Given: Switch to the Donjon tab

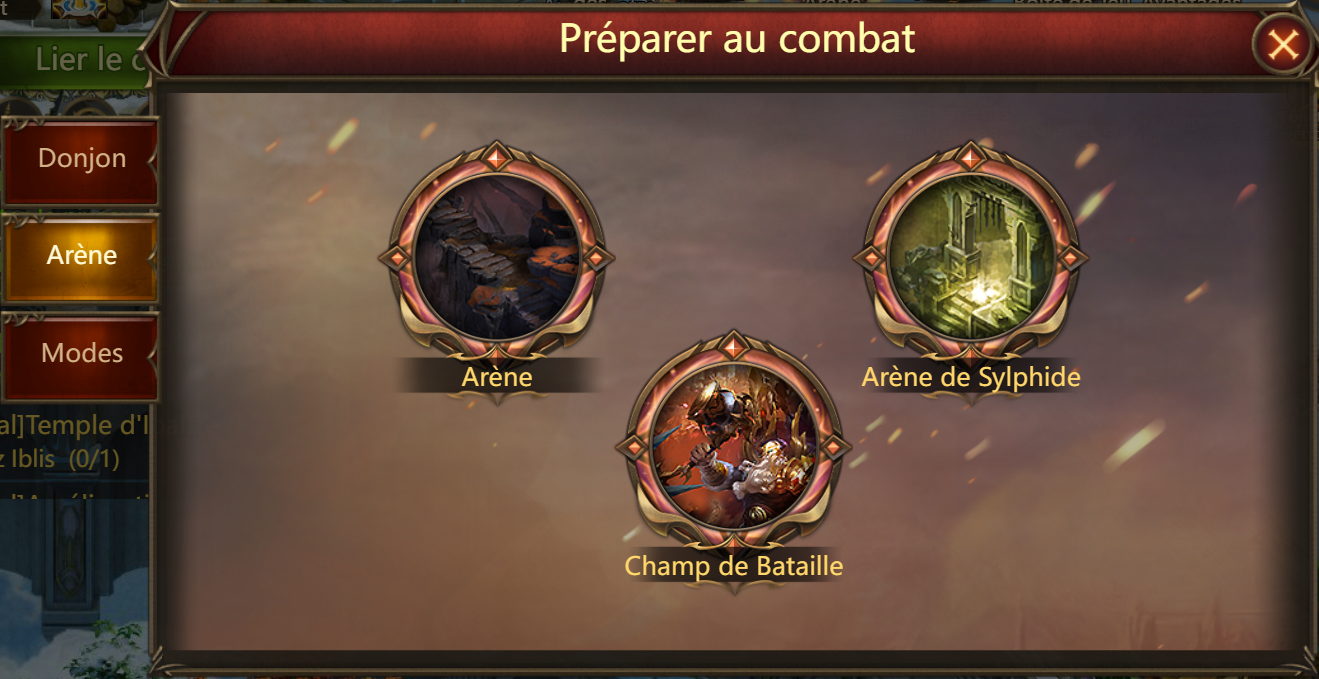Looking at the screenshot, I should click(x=80, y=159).
